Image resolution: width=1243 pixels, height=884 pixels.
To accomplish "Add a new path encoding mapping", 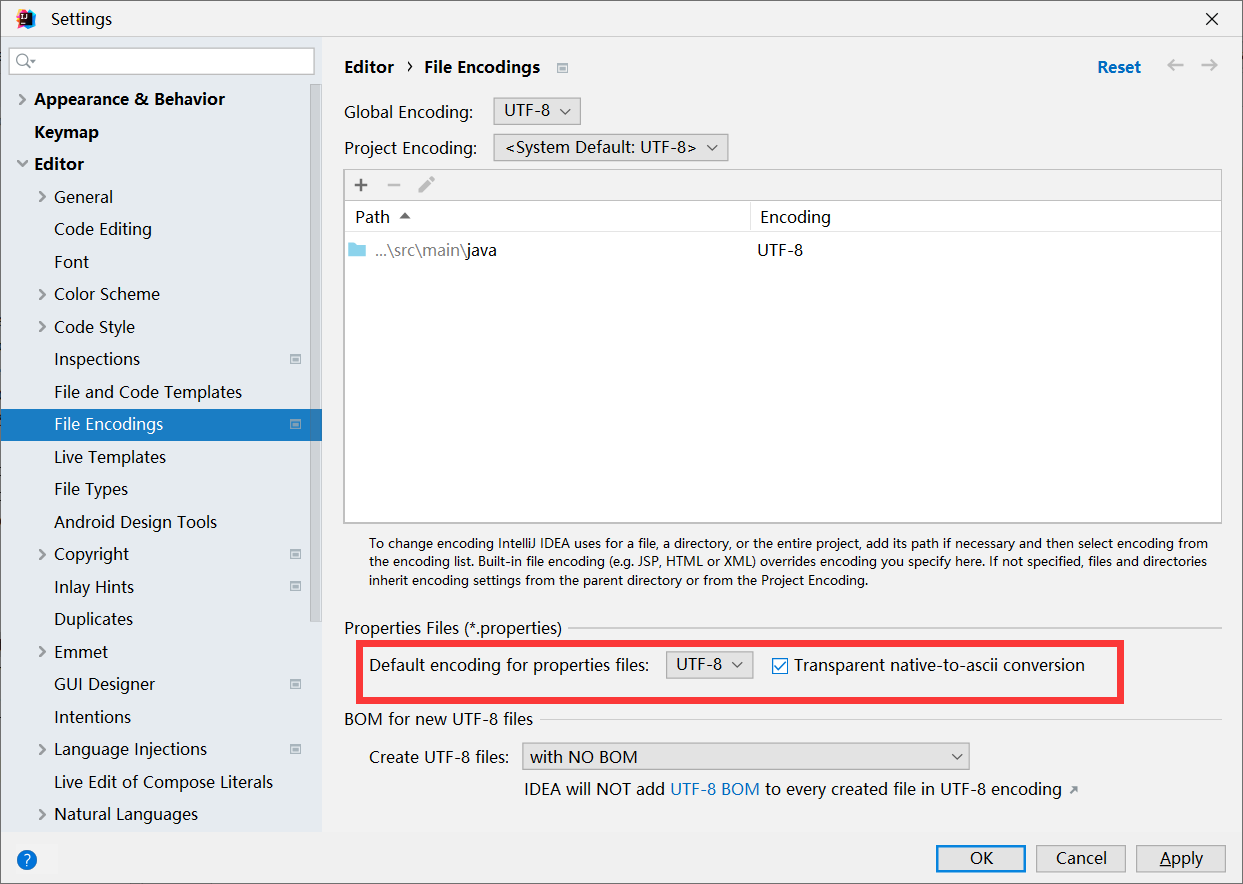I will (x=360, y=184).
